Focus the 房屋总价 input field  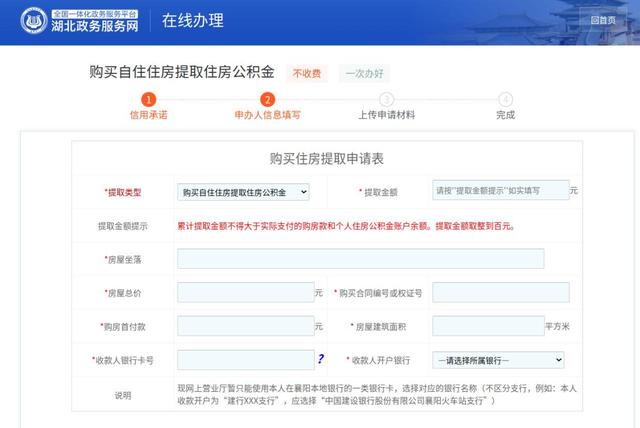(246, 292)
